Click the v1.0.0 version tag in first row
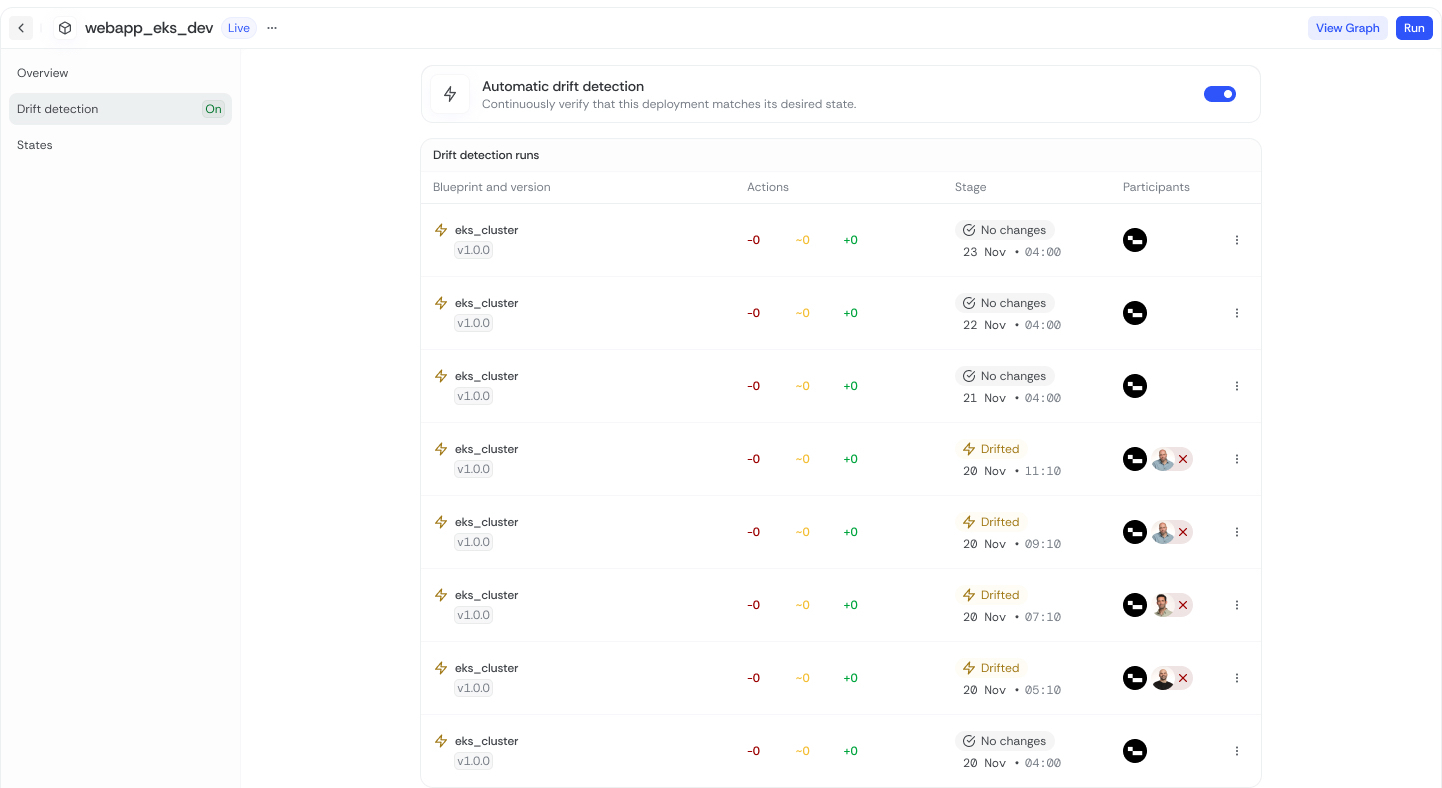The width and height of the screenshot is (1442, 788). click(473, 250)
